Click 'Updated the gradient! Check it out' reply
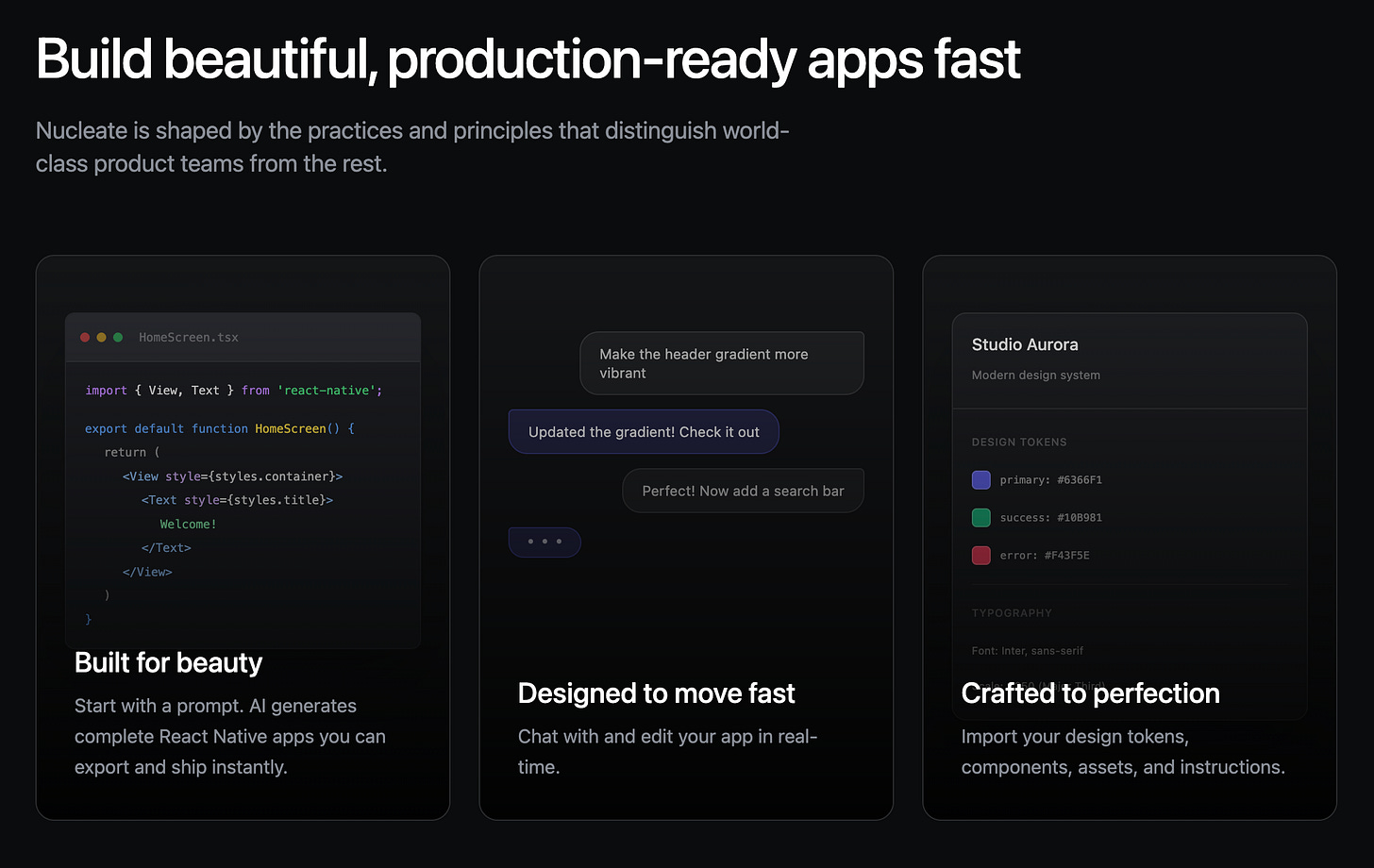The height and width of the screenshot is (868, 1374). click(644, 431)
